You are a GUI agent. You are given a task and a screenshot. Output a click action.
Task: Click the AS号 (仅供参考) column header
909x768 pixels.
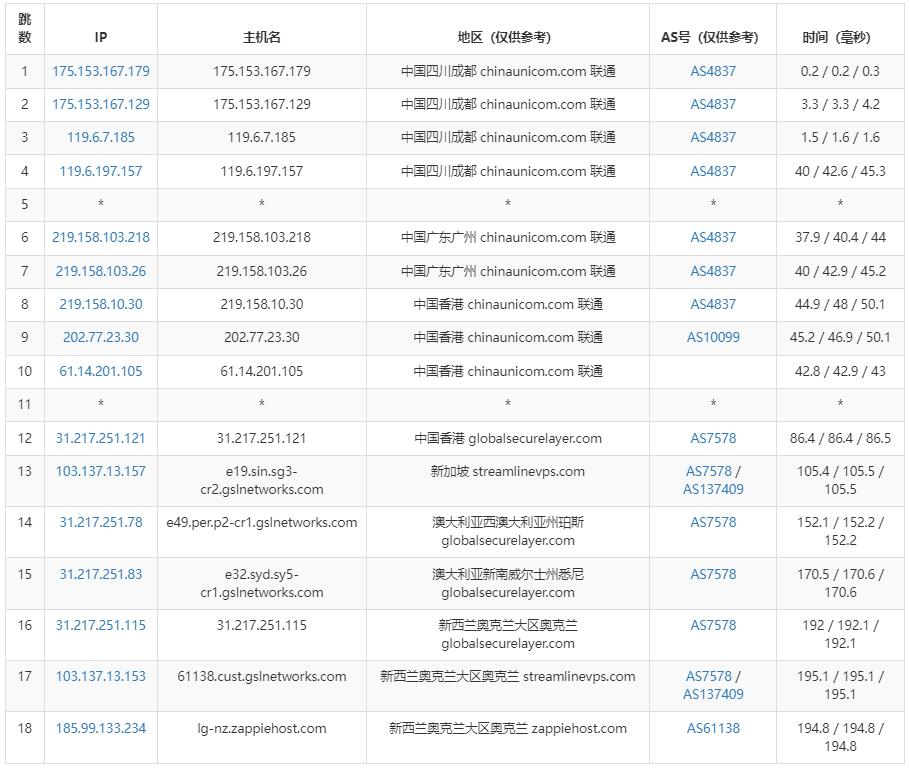coord(710,37)
